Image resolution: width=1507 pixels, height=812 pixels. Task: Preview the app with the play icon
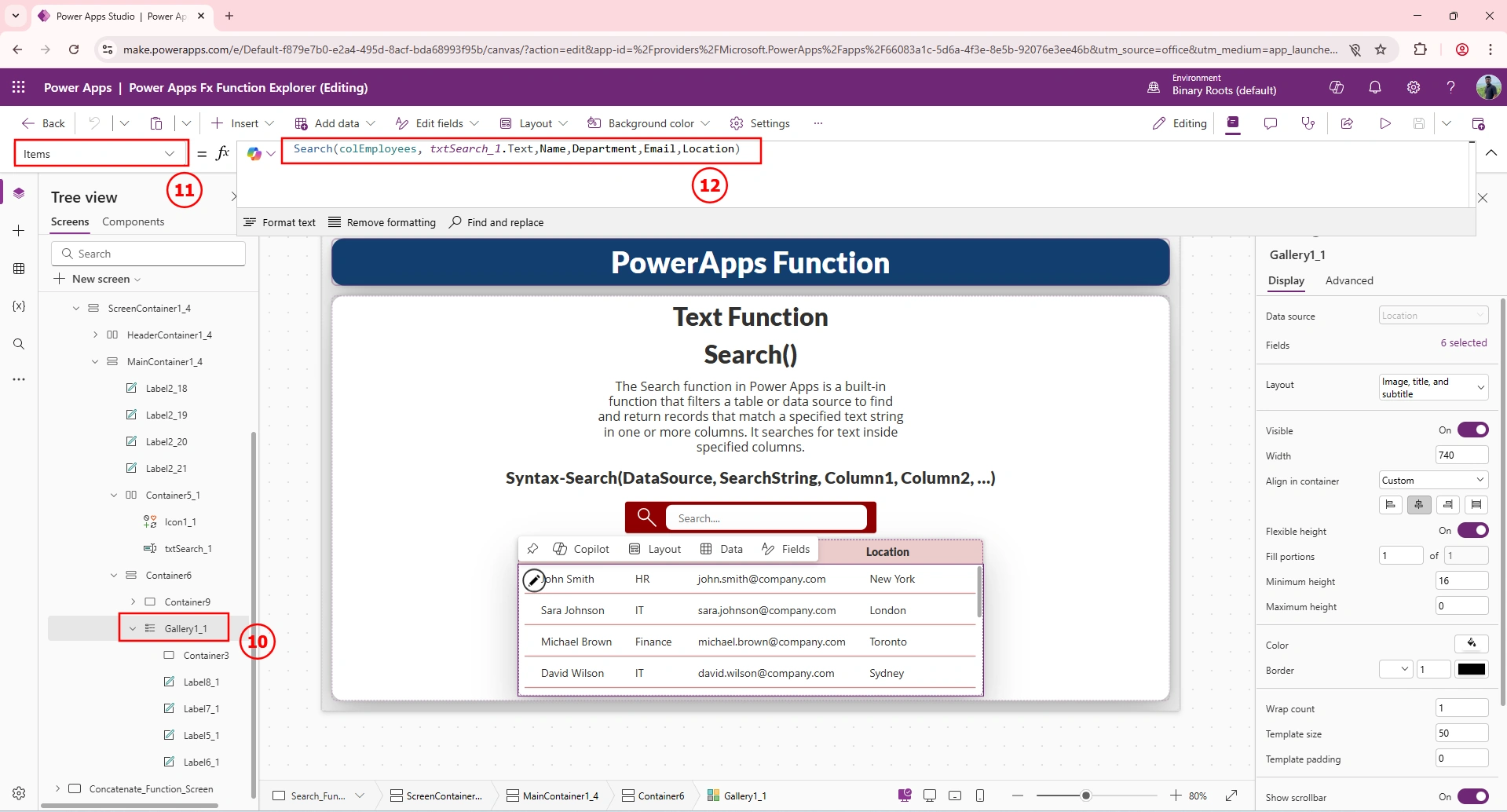[x=1385, y=123]
